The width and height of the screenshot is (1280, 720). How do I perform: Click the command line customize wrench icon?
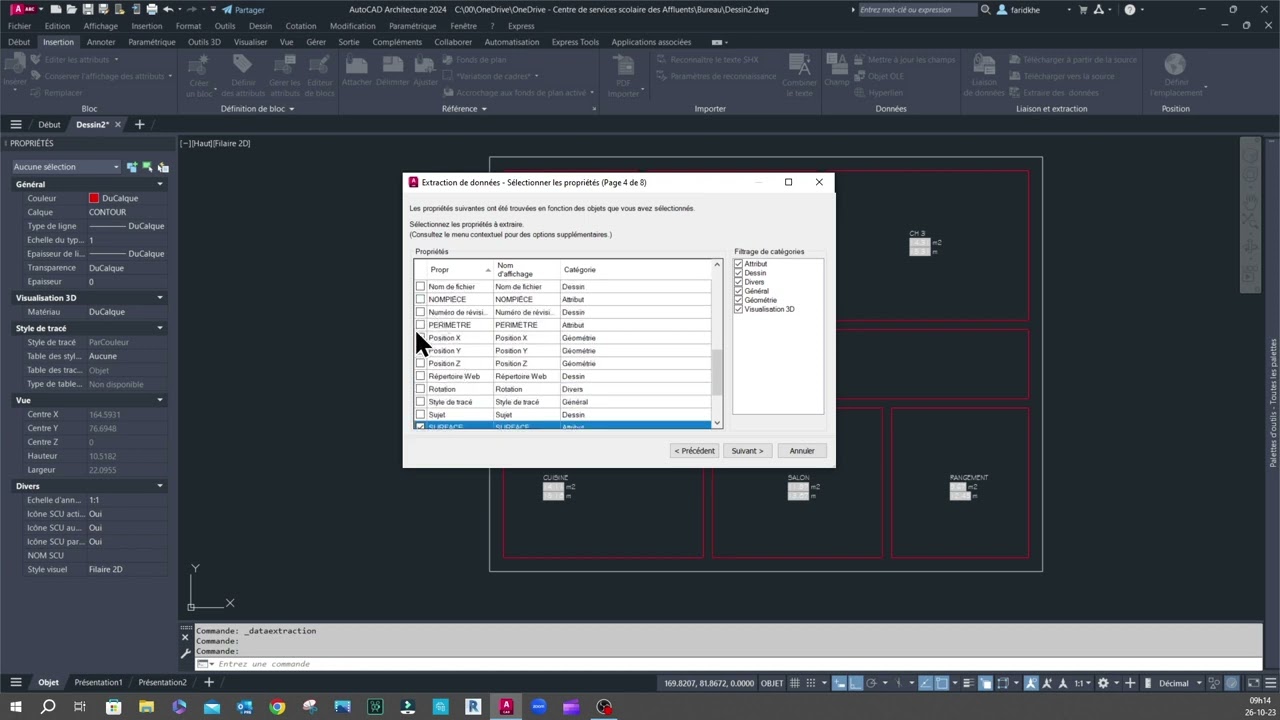185,653
